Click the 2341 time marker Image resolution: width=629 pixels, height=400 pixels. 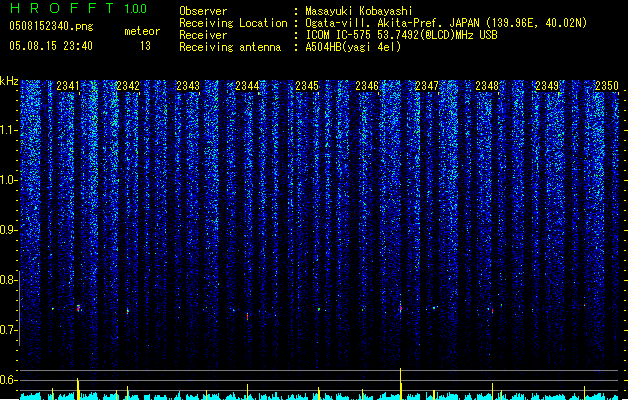[x=68, y=86]
